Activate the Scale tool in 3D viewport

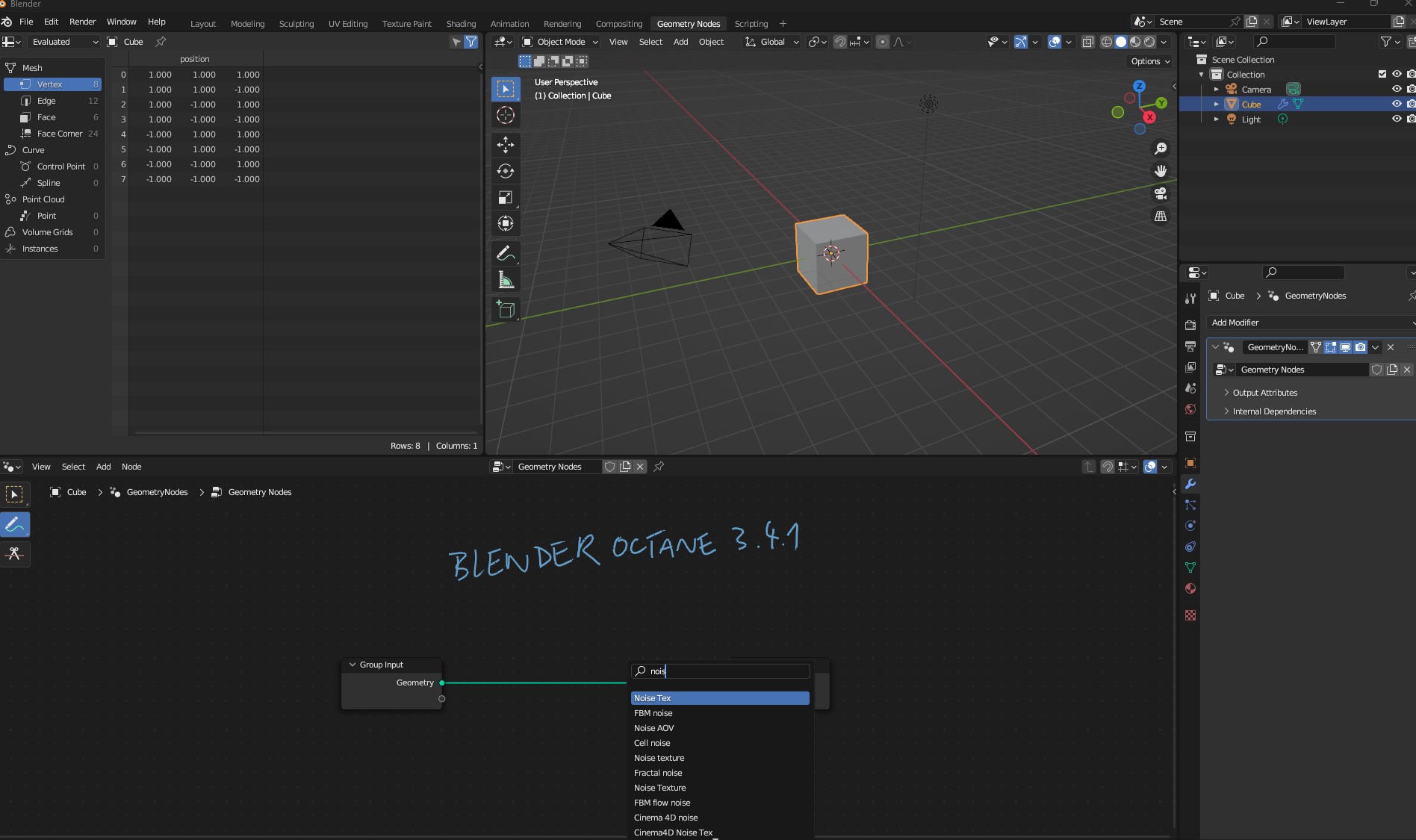(x=506, y=197)
